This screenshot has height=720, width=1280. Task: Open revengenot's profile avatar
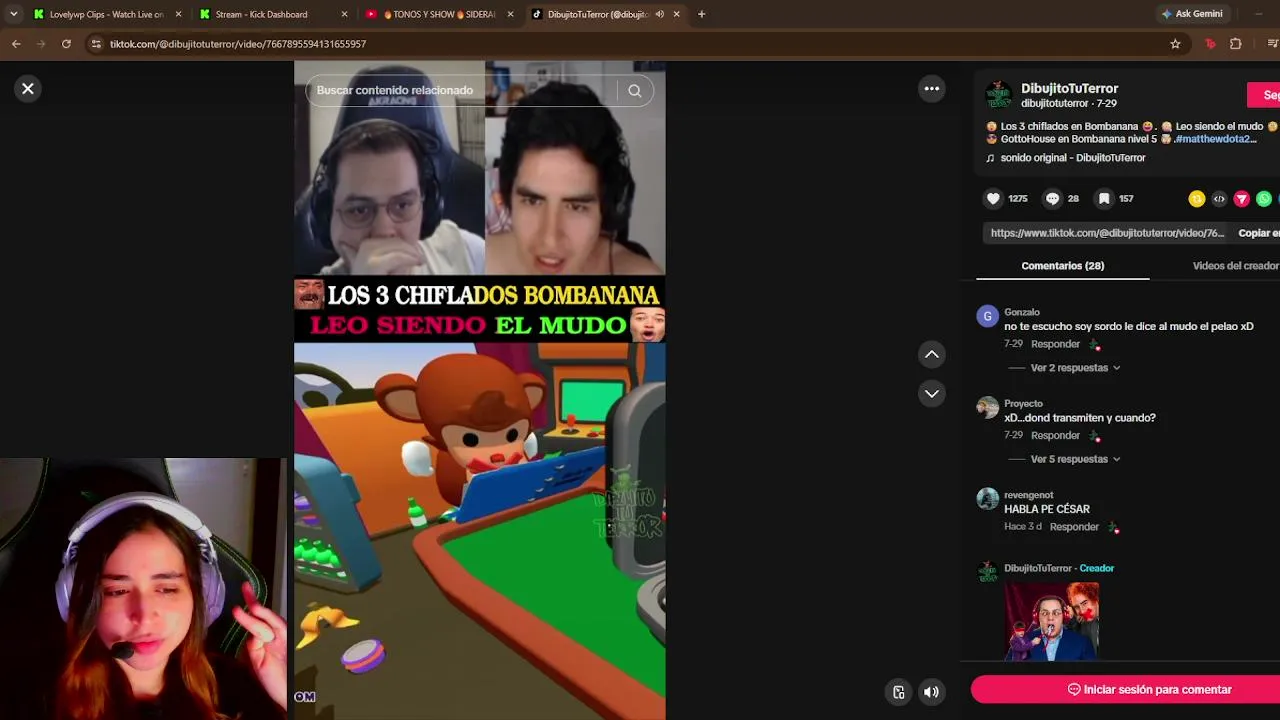pos(987,499)
